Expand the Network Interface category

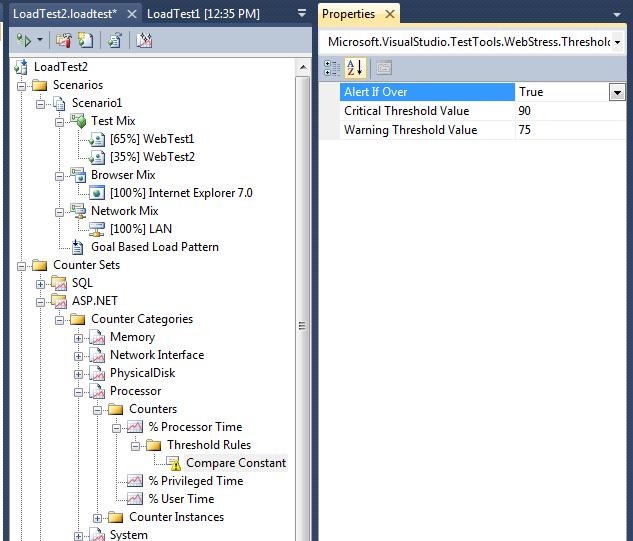click(78, 356)
